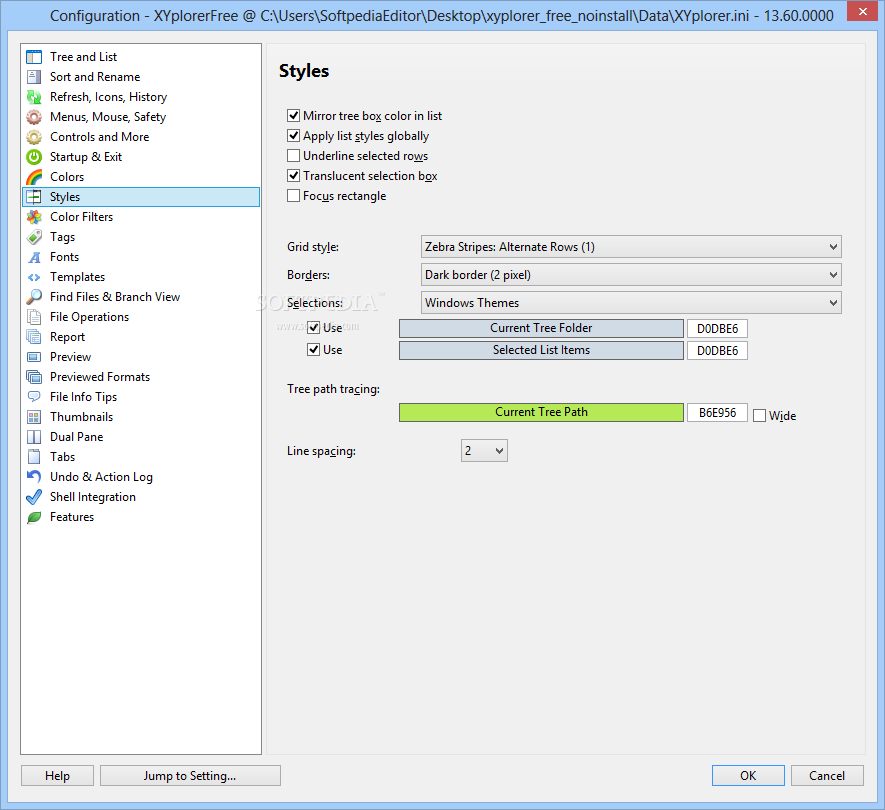The height and width of the screenshot is (810, 885).
Task: Disable Translucent selection box
Action: tap(293, 176)
